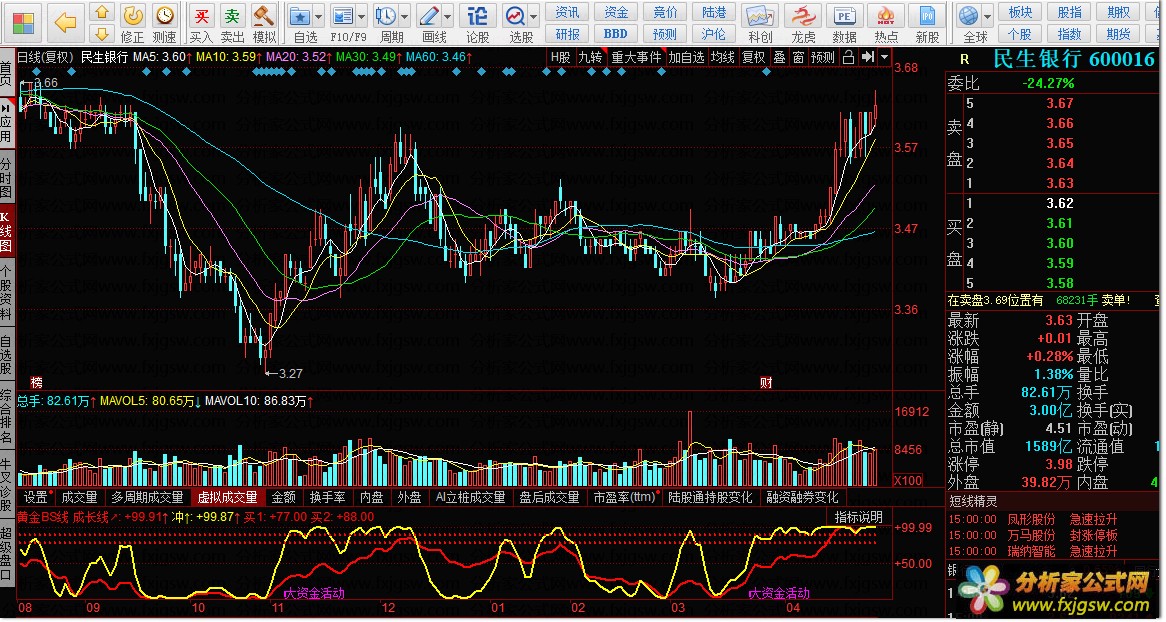Open the 设置 settings tab
This screenshot has height=622, width=1166.
36,498
